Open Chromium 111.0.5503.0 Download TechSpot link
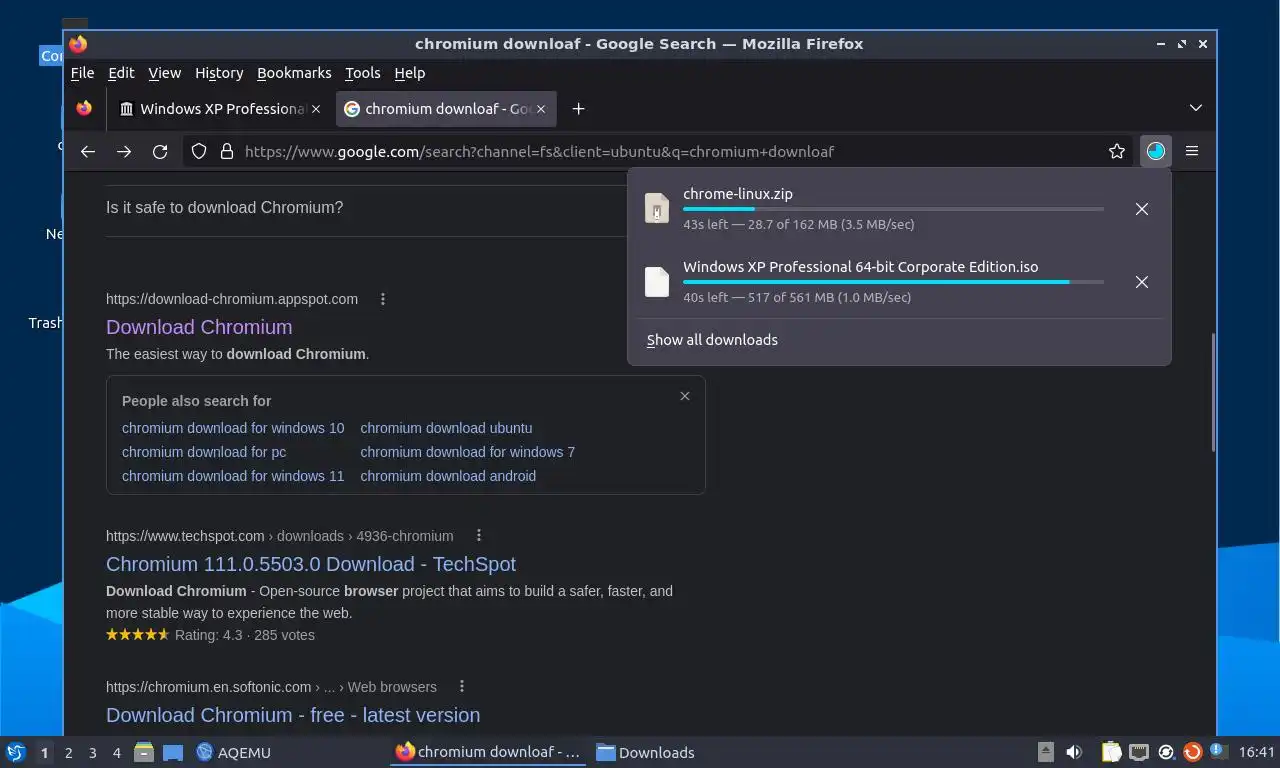Screen dimensions: 1280x768 311,564
